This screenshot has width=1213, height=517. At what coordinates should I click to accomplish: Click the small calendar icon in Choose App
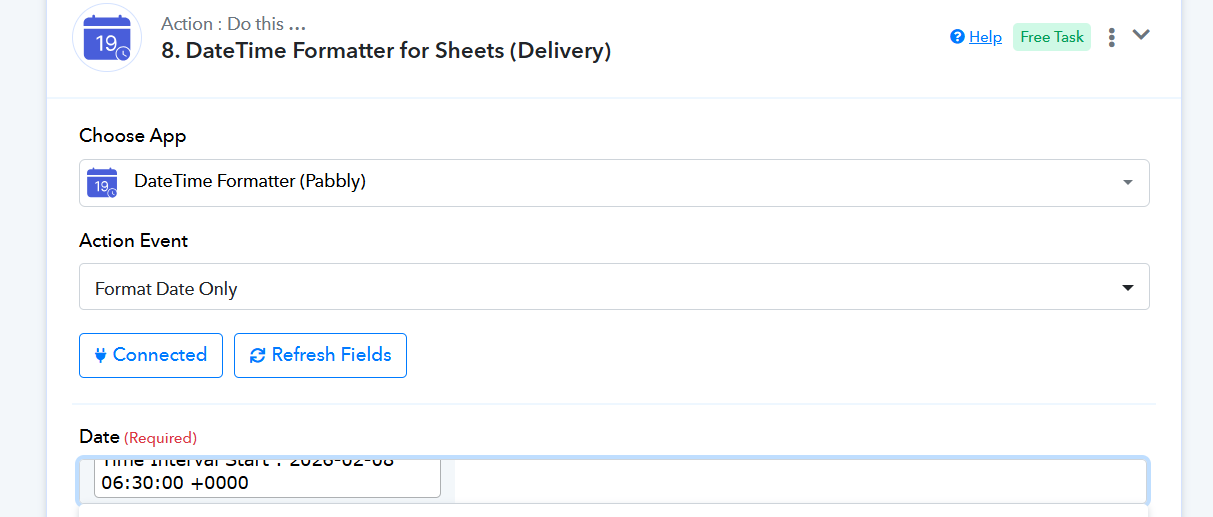tap(102, 182)
